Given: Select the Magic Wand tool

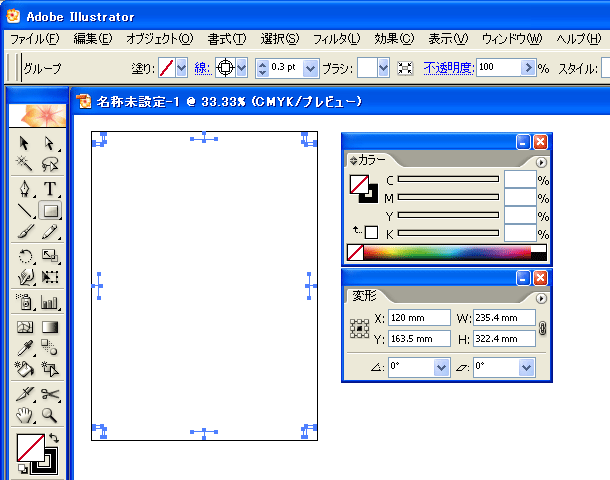Looking at the screenshot, I should point(24,164).
